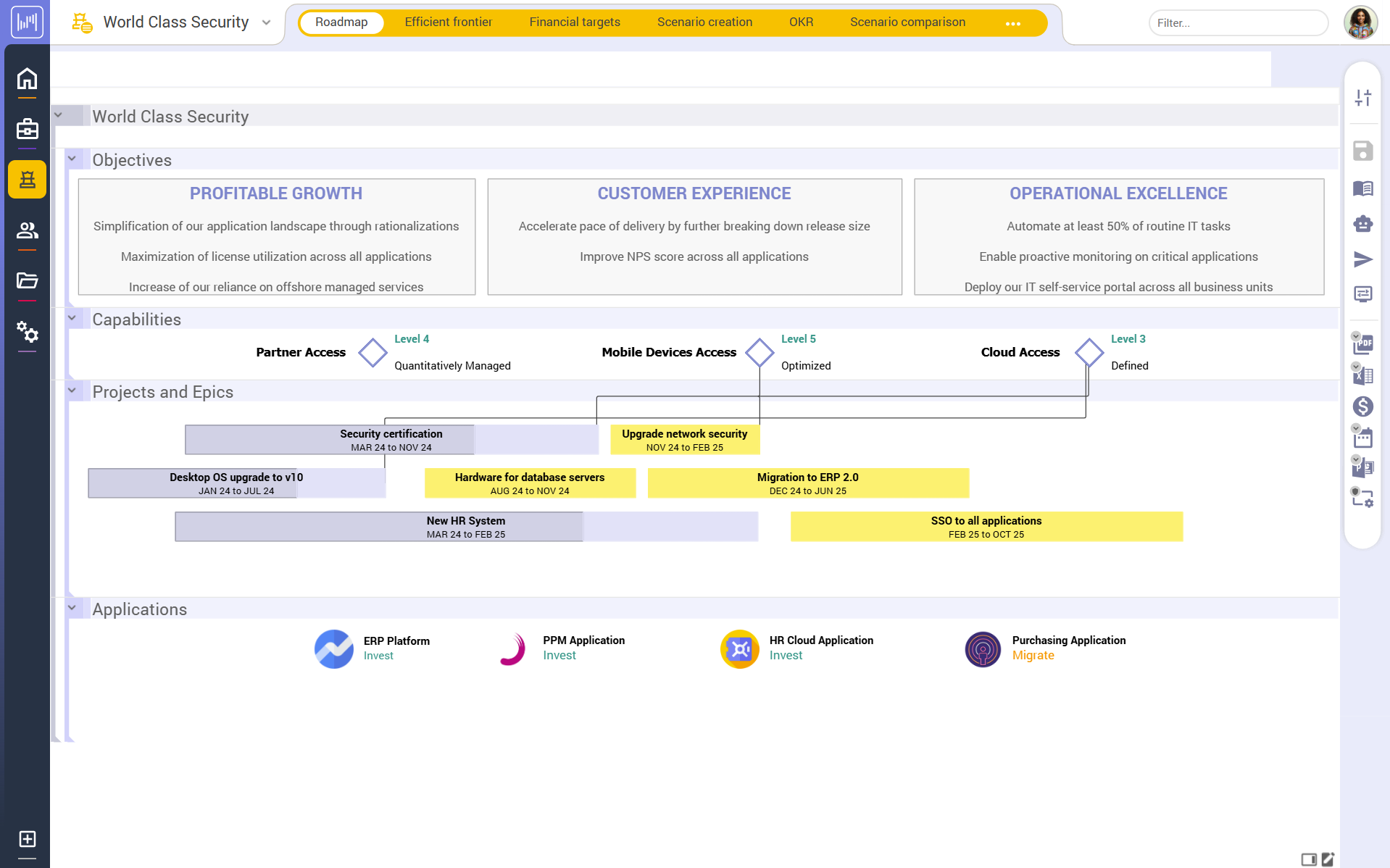This screenshot has height=868, width=1390.
Task: Select the briefcase portfolio icon in sidebar
Action: pos(27,128)
